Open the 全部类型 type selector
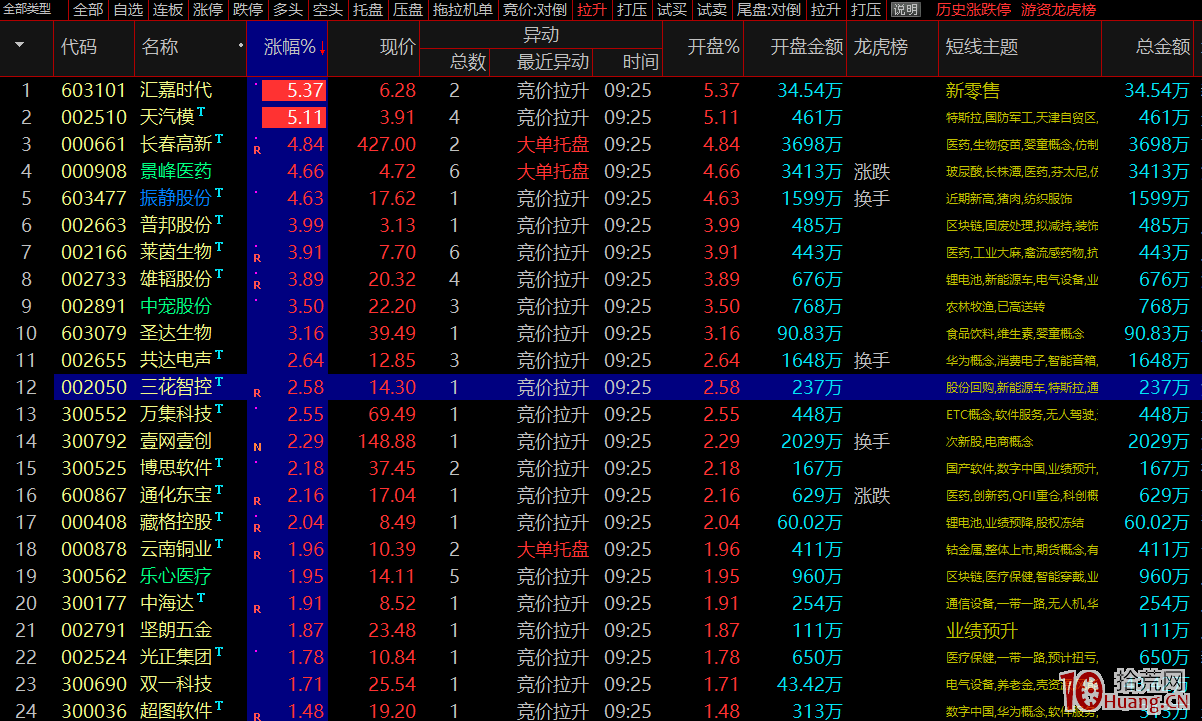The image size is (1202, 721). pyautogui.click(x=26, y=9)
